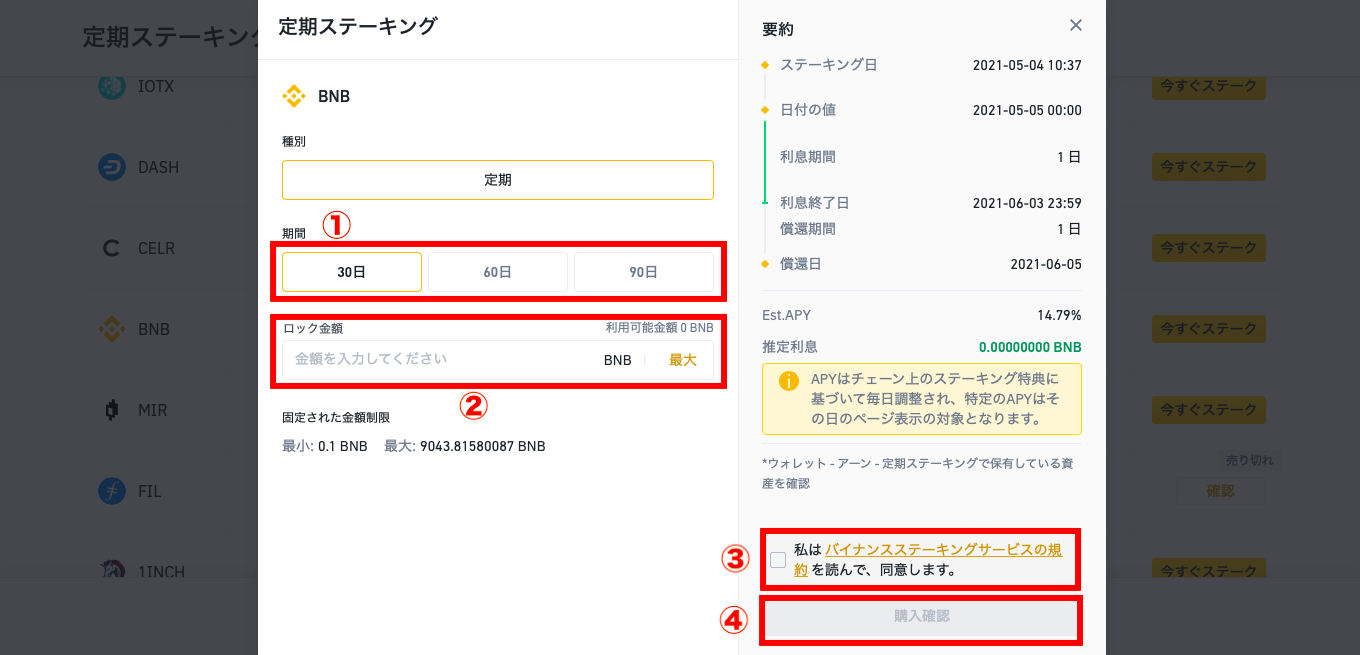1360x655 pixels.
Task: Select the 60日 duration option
Action: (x=498, y=272)
